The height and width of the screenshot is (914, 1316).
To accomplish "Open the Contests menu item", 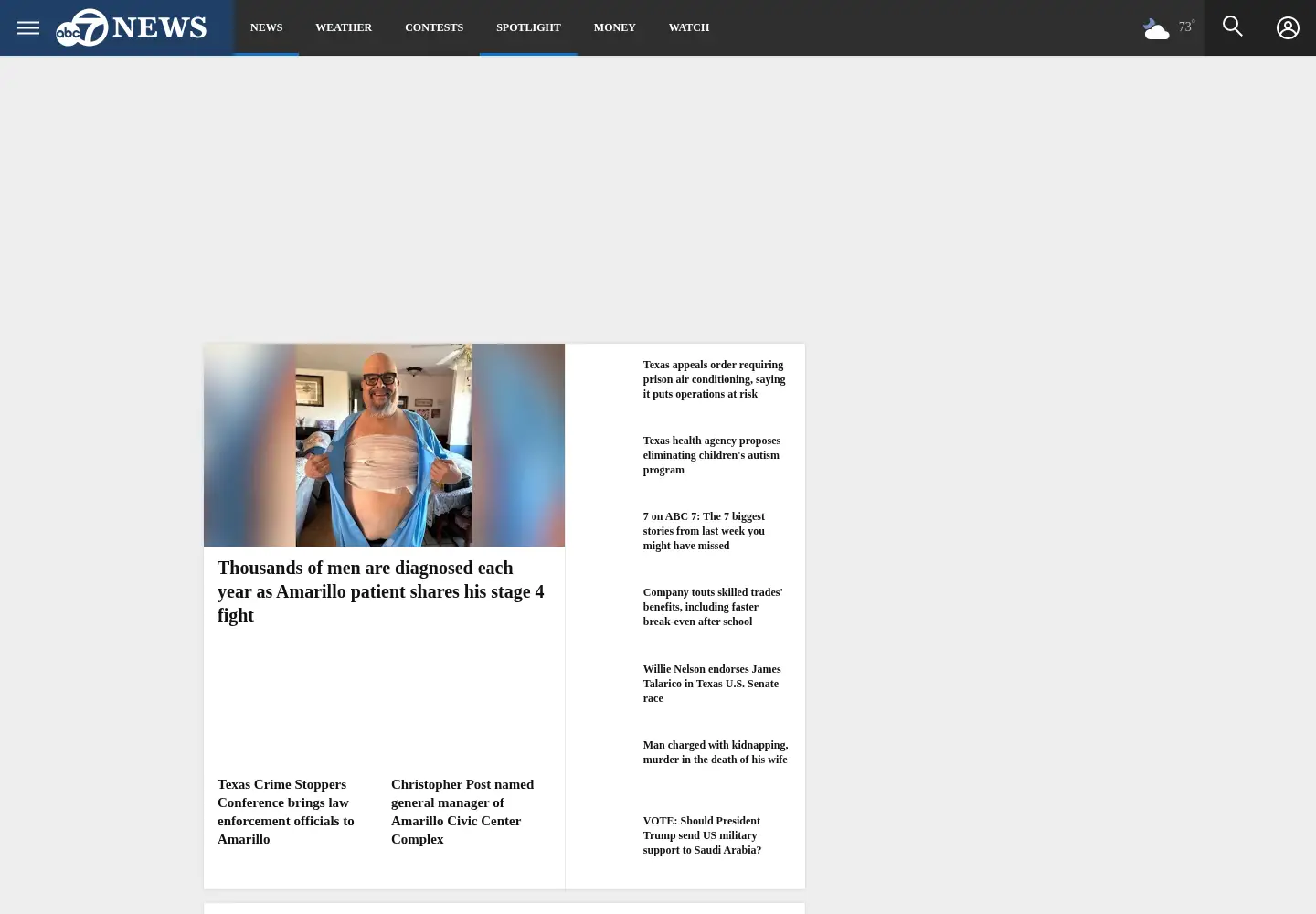I will tap(434, 27).
